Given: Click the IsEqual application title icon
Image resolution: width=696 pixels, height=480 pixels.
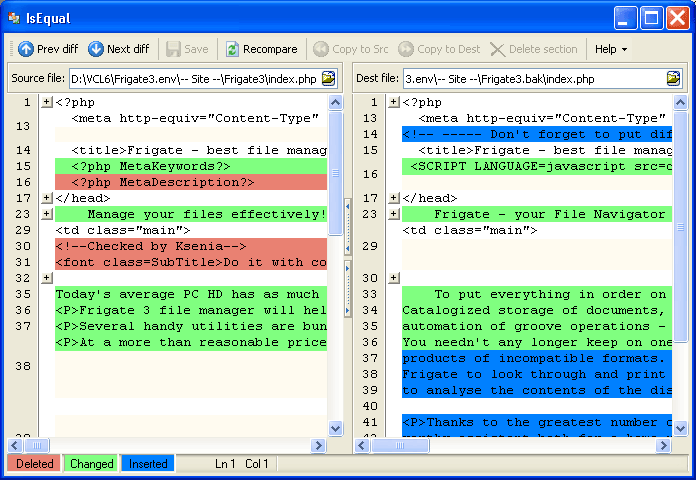Looking at the screenshot, I should coord(14,18).
